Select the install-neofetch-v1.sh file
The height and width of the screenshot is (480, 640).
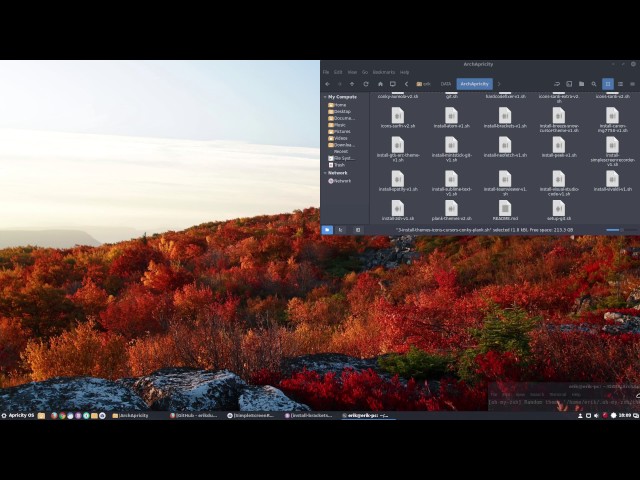coord(505,147)
